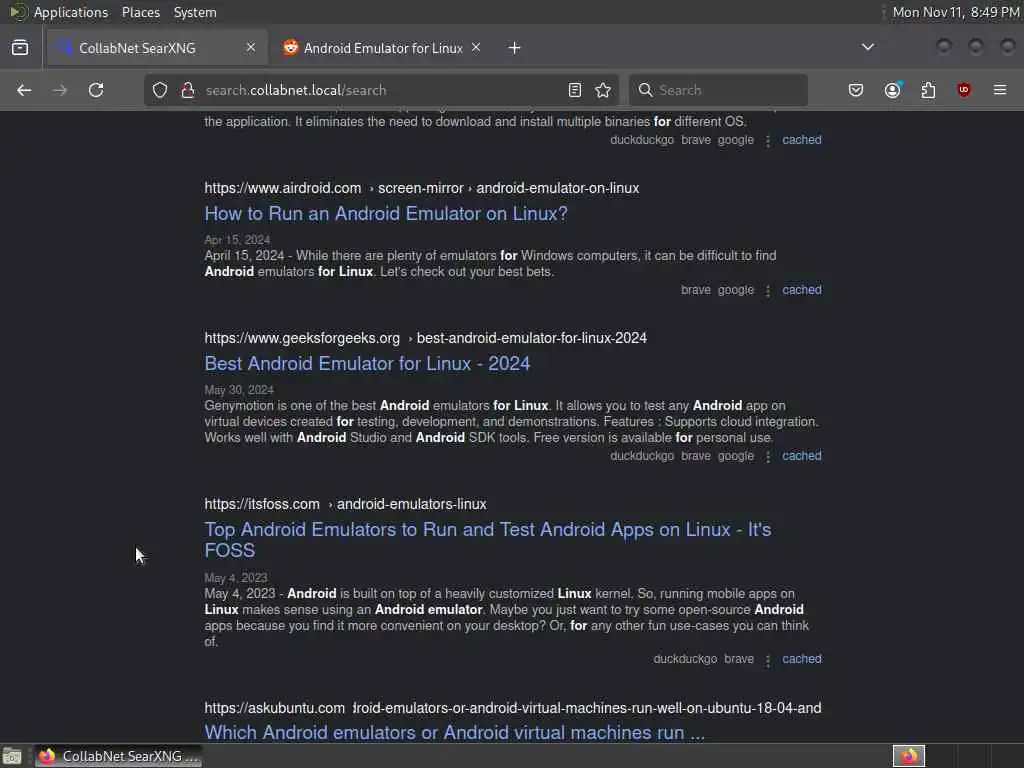Click google engine label on geeksforgeeks result
Image resolution: width=1024 pixels, height=768 pixels.
coord(735,456)
